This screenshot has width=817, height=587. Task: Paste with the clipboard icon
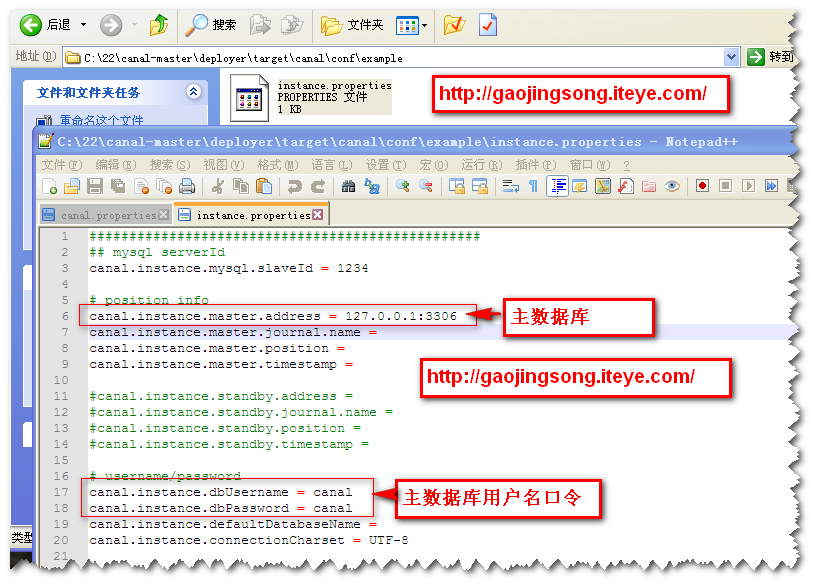(x=264, y=186)
